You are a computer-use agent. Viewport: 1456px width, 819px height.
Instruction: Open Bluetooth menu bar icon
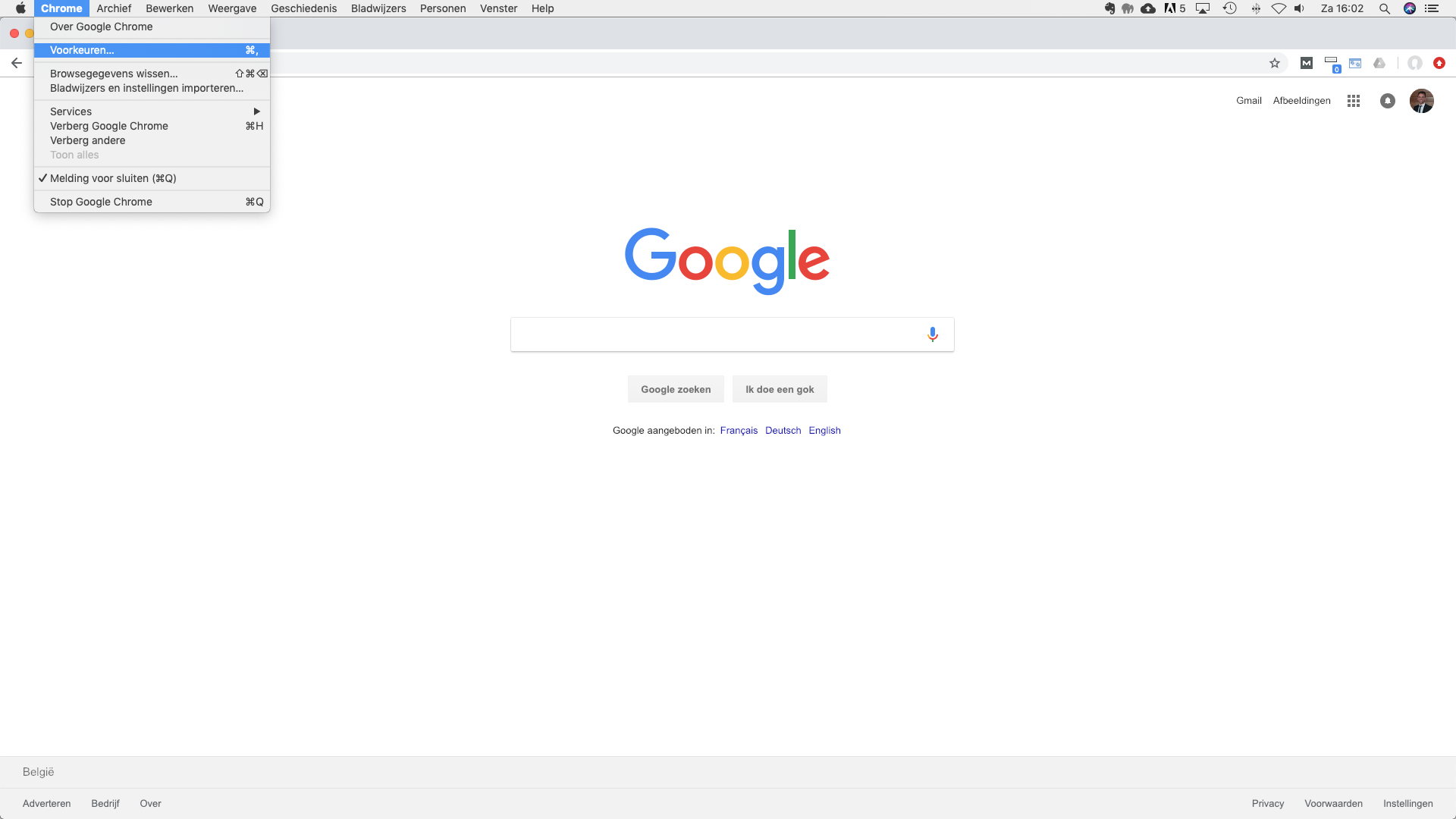(1256, 8)
